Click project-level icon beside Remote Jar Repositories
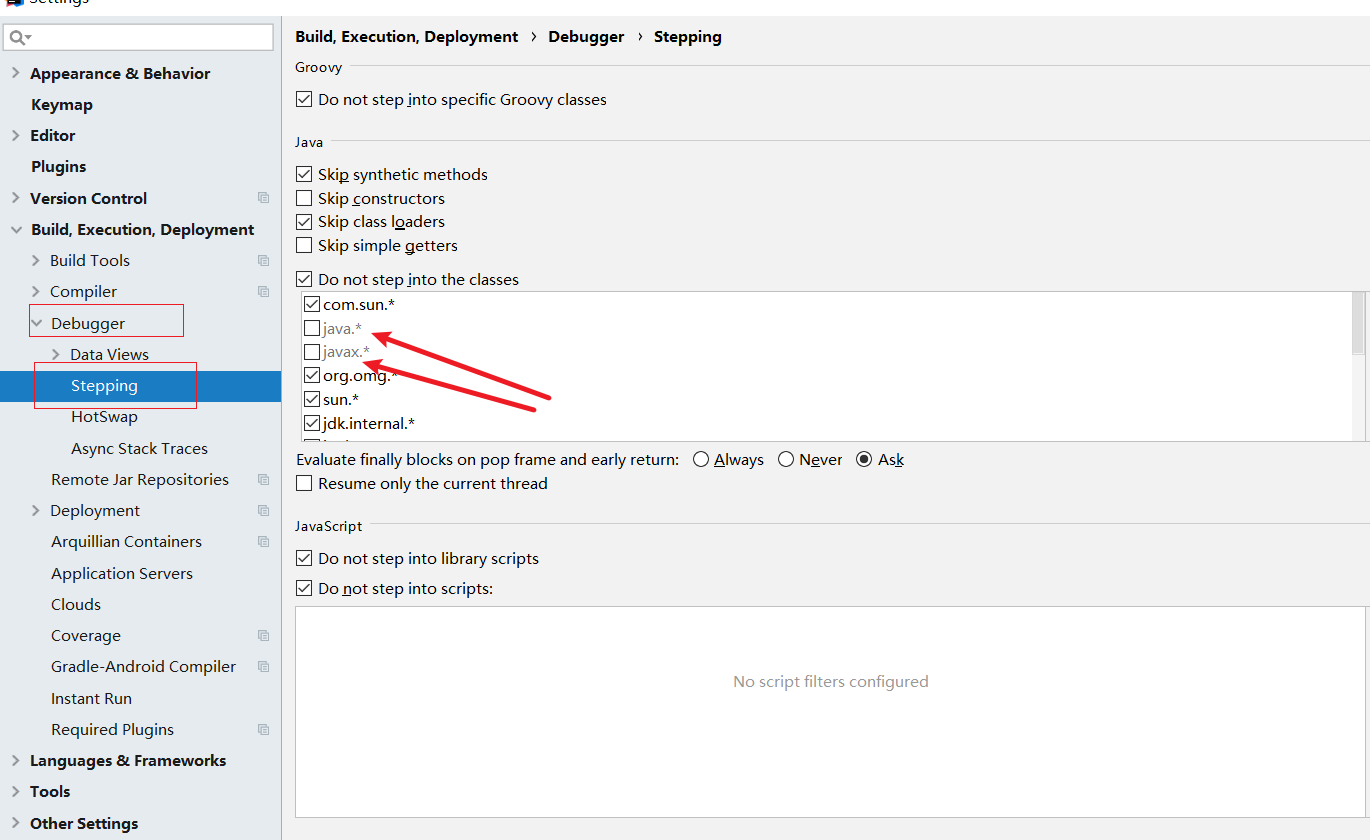Screen dimensions: 1370x840 pos(263,480)
